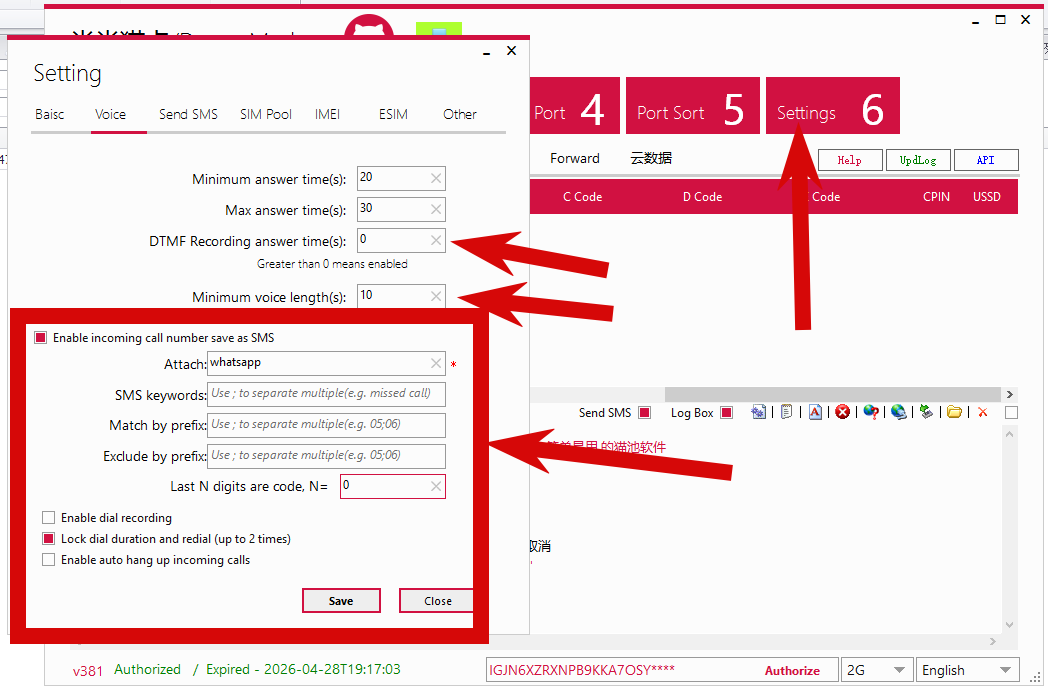This screenshot has height=687, width=1048.
Task: Select the Voice settings tab
Action: click(x=110, y=114)
